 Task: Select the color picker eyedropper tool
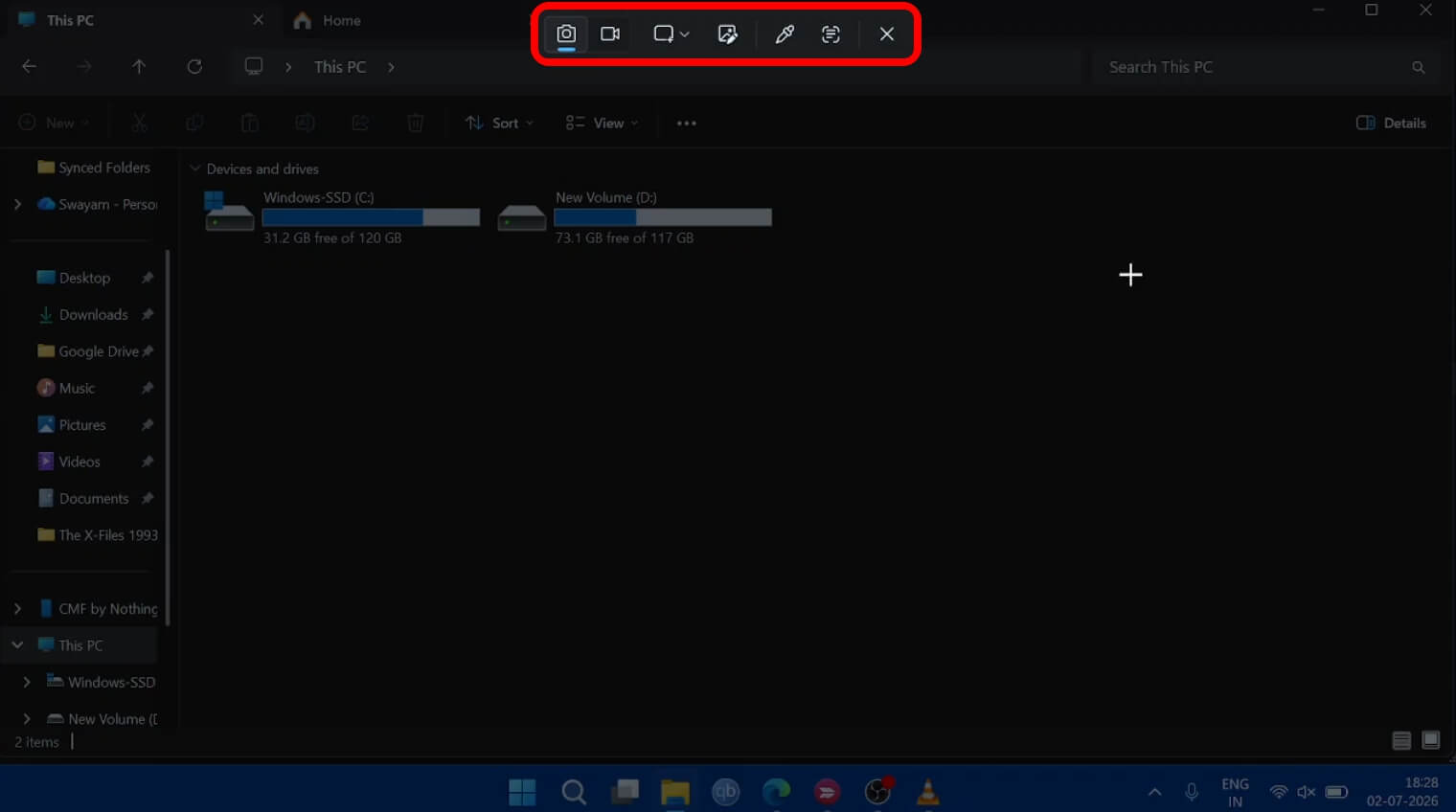(x=785, y=34)
